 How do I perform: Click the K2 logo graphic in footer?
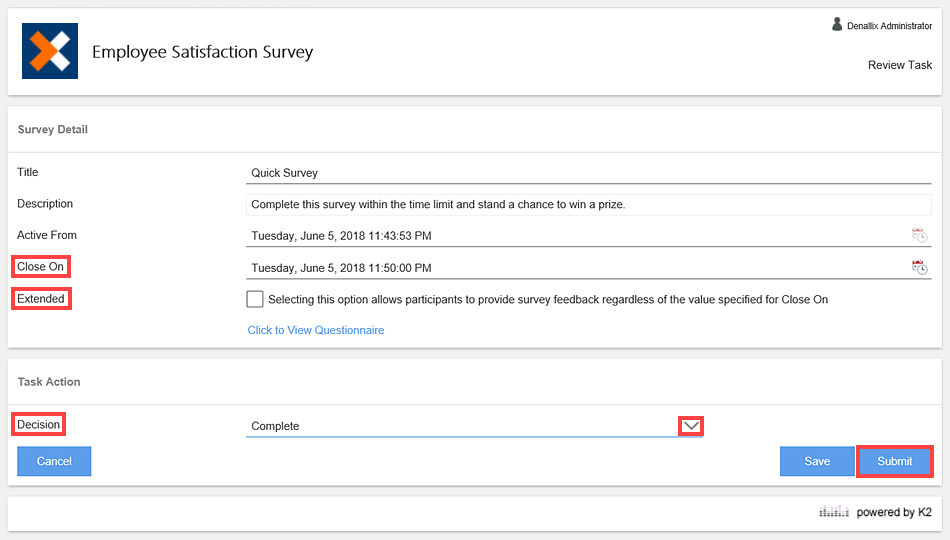[834, 512]
